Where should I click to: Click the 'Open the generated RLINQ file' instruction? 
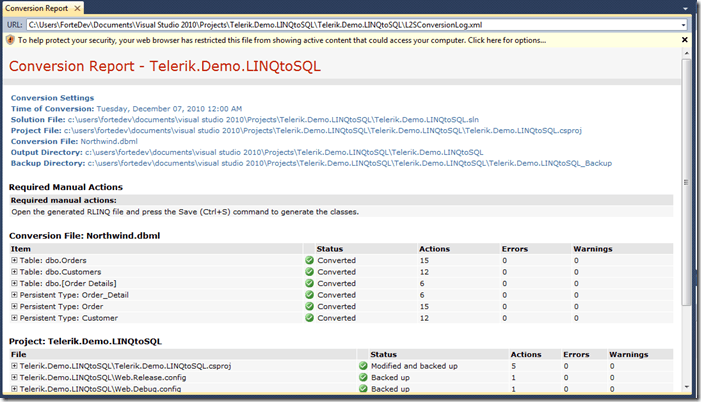pyautogui.click(x=185, y=212)
